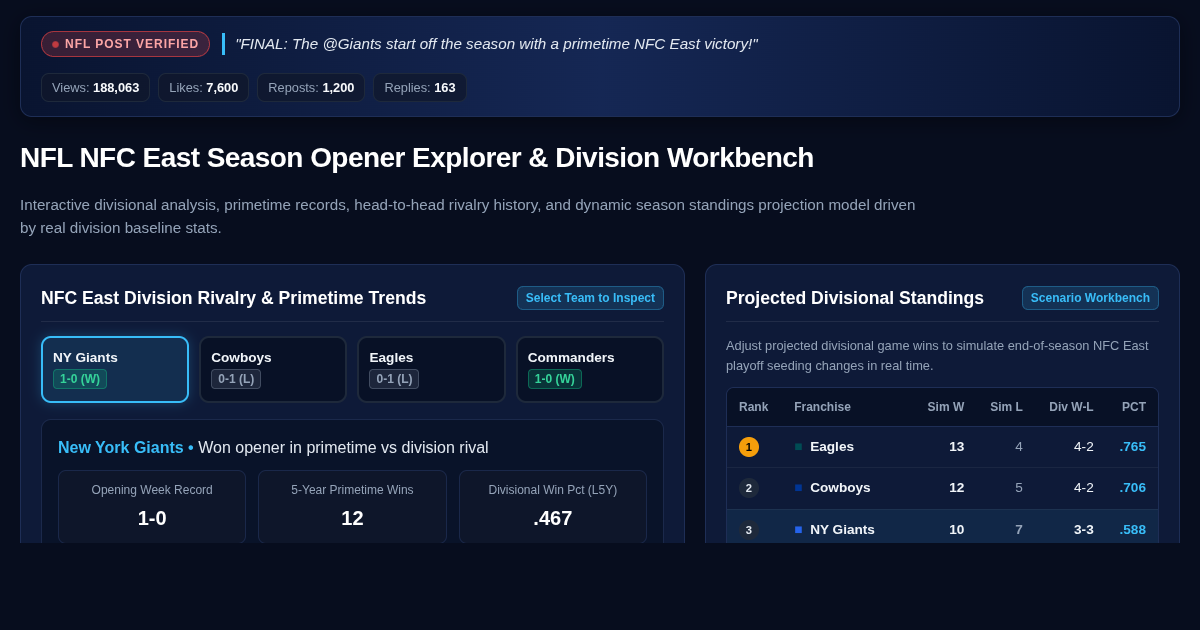The height and width of the screenshot is (630, 1200).
Task: Select the Commanders team card
Action: pos(590,369)
